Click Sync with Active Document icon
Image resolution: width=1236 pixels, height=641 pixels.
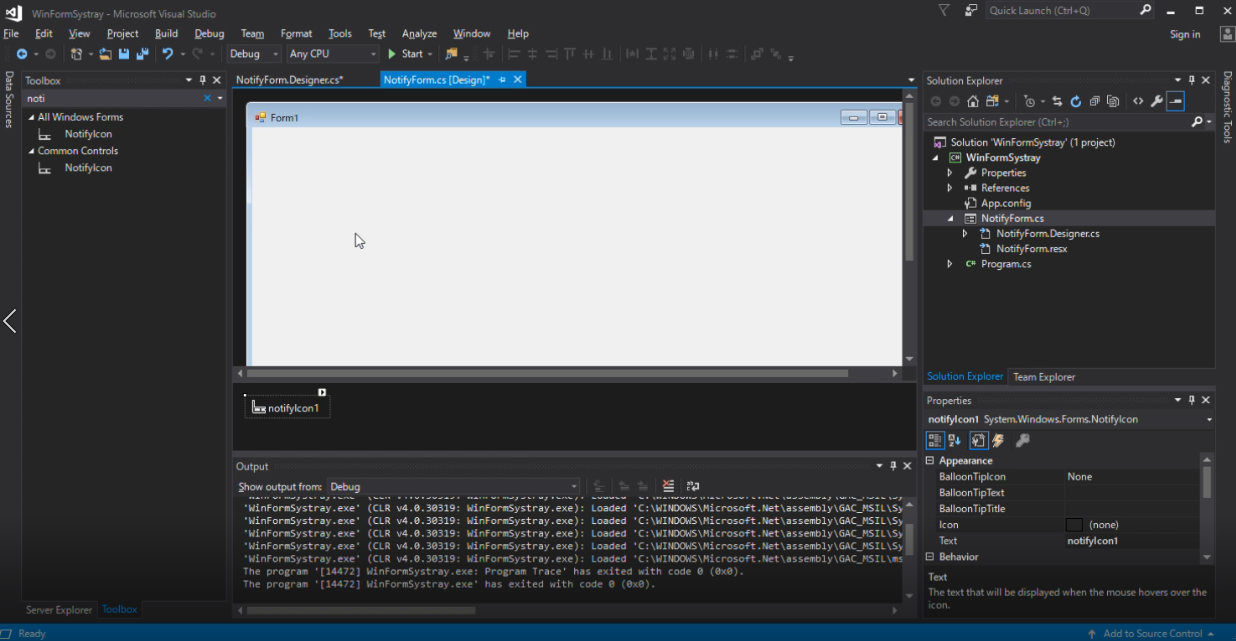tap(1057, 101)
